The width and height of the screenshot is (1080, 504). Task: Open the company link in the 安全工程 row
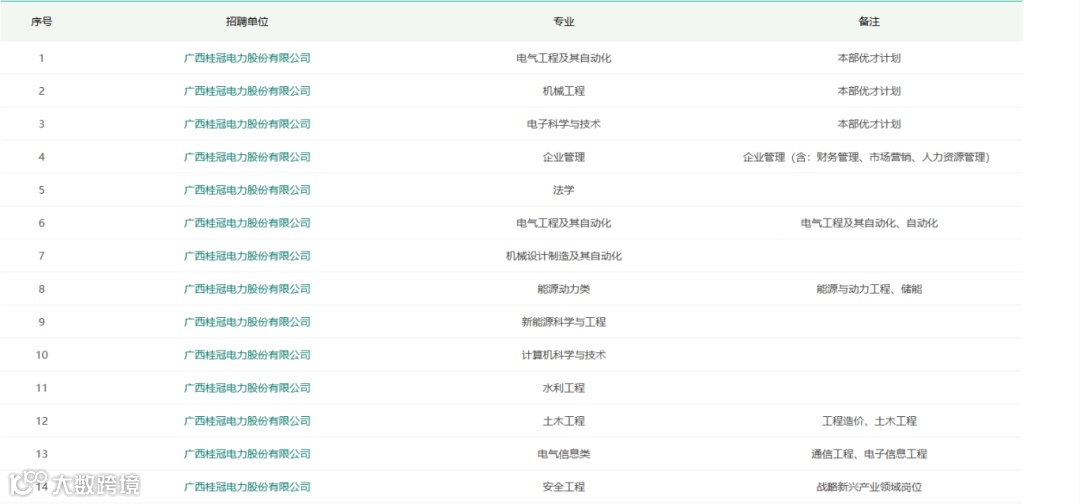247,487
